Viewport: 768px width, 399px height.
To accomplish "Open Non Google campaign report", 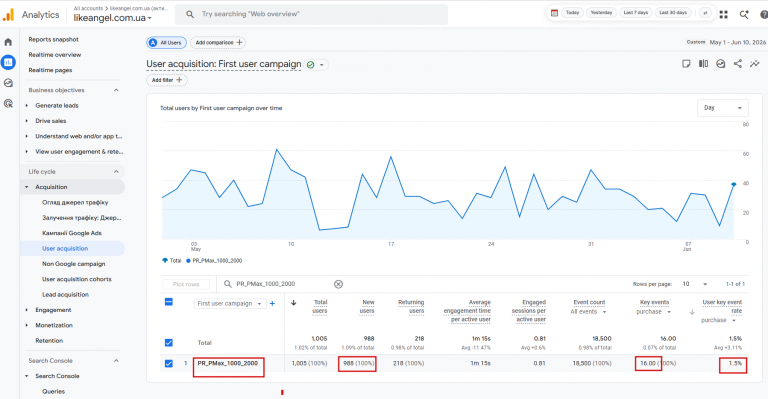I will pos(73,264).
